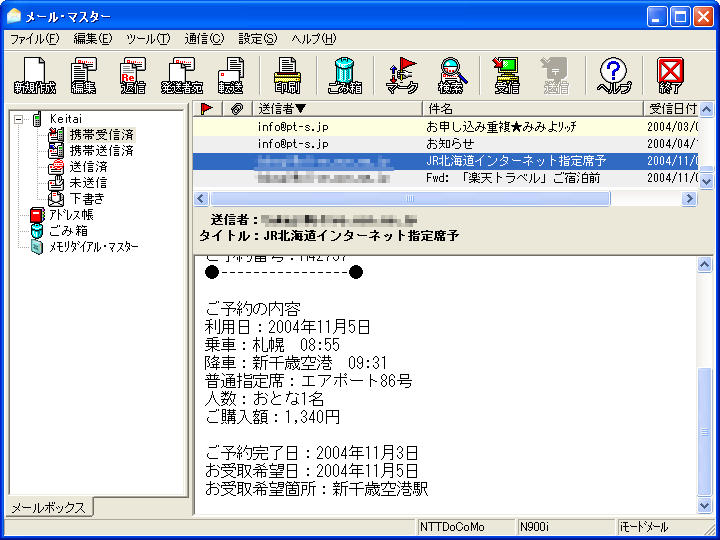Click the message body vertical scrollbar thumb

(x=705, y=432)
